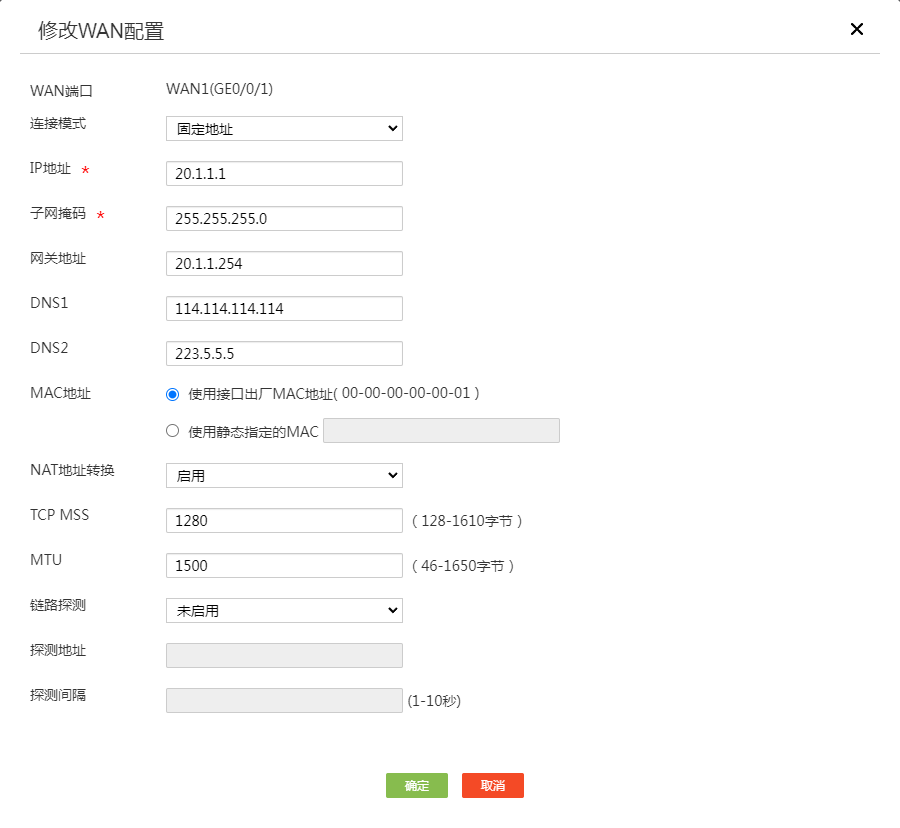Click the 探测地址 input box
900x828 pixels.
(x=284, y=655)
